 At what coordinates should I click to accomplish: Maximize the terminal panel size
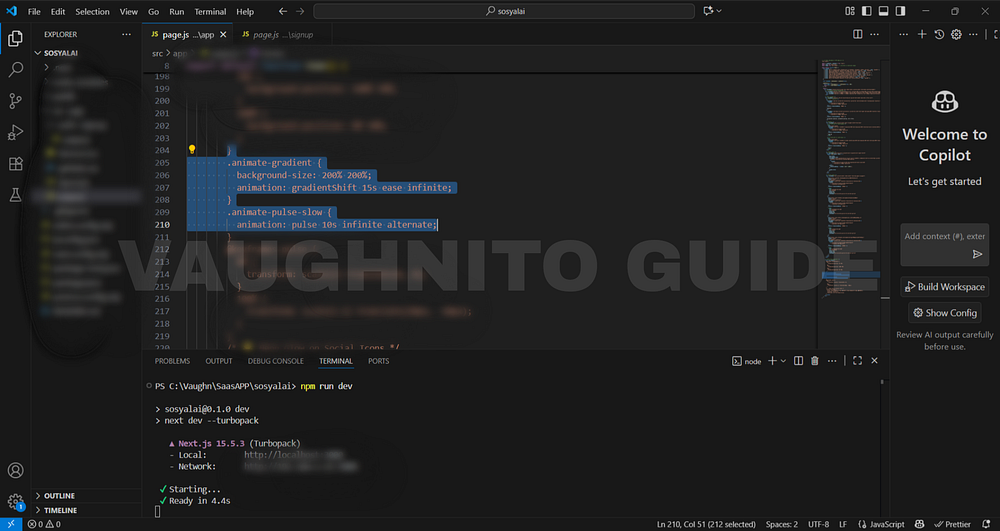(858, 361)
